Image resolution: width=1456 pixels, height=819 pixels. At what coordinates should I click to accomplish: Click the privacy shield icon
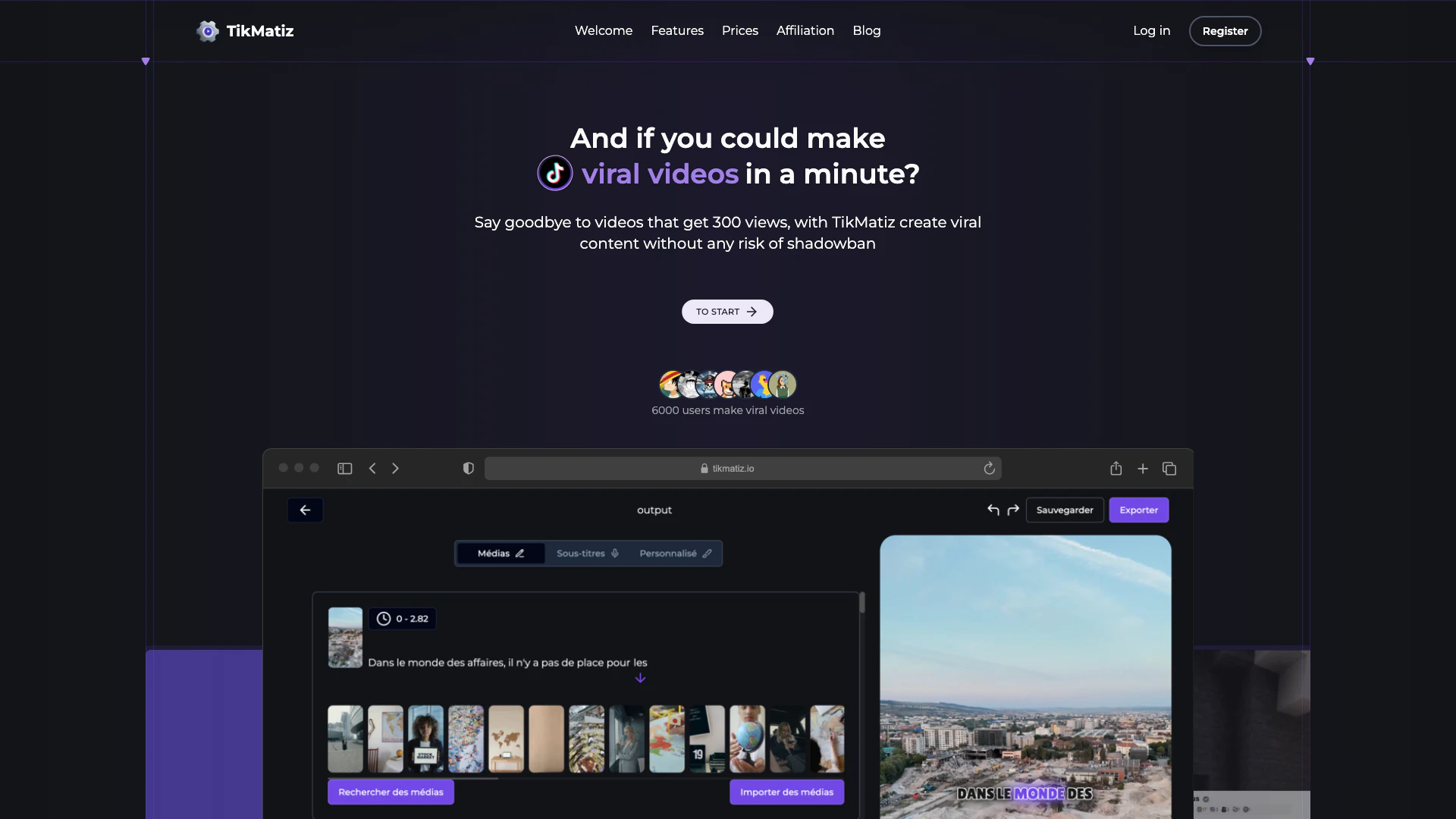pyautogui.click(x=469, y=469)
